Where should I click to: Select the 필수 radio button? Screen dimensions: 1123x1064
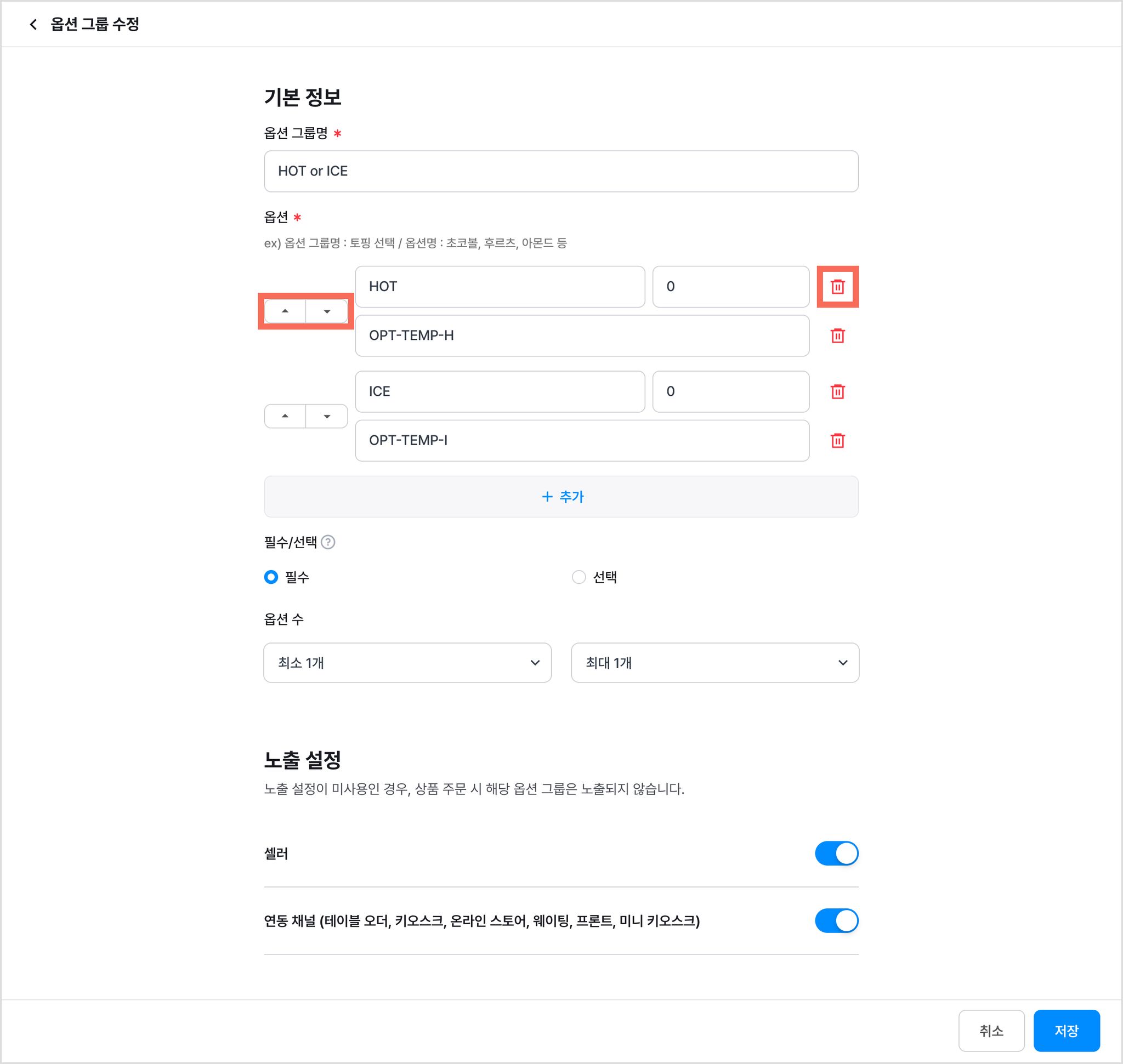pos(271,577)
